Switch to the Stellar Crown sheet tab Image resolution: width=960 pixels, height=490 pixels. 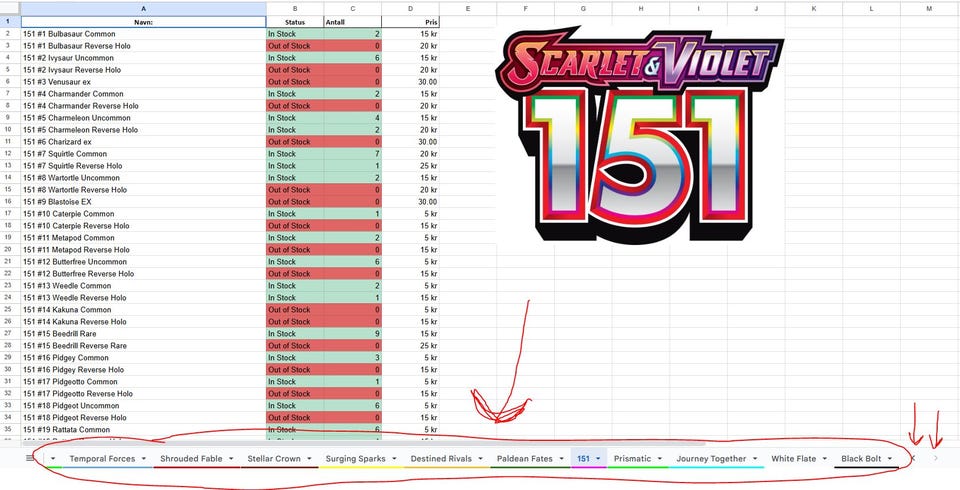pos(275,458)
